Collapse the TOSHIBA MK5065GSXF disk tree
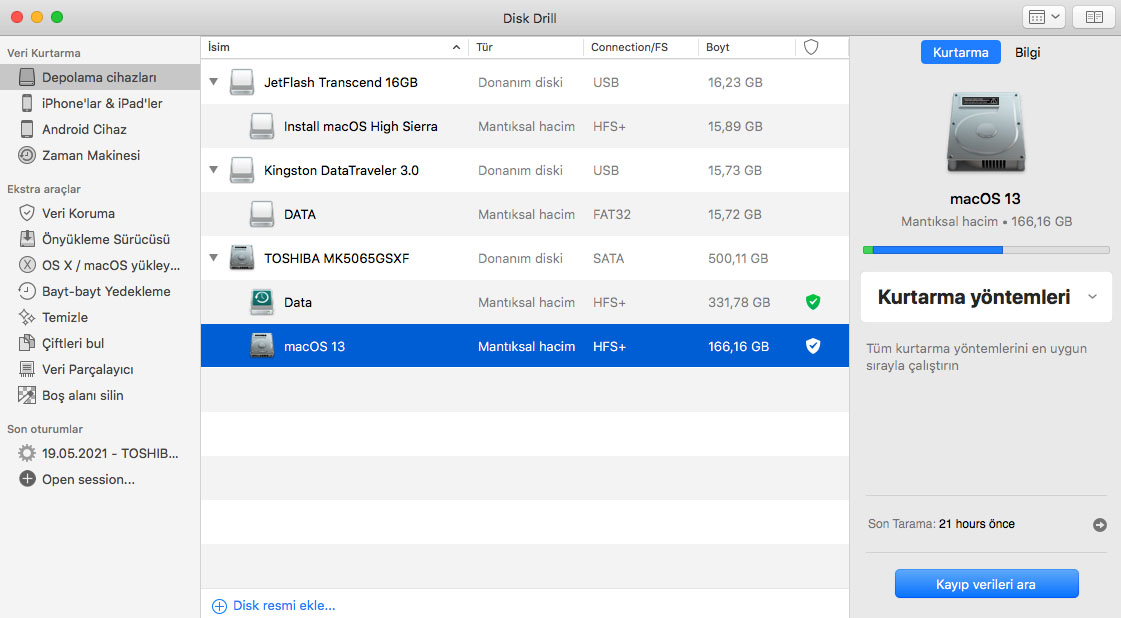Screen dimensions: 1121x618 213,258
